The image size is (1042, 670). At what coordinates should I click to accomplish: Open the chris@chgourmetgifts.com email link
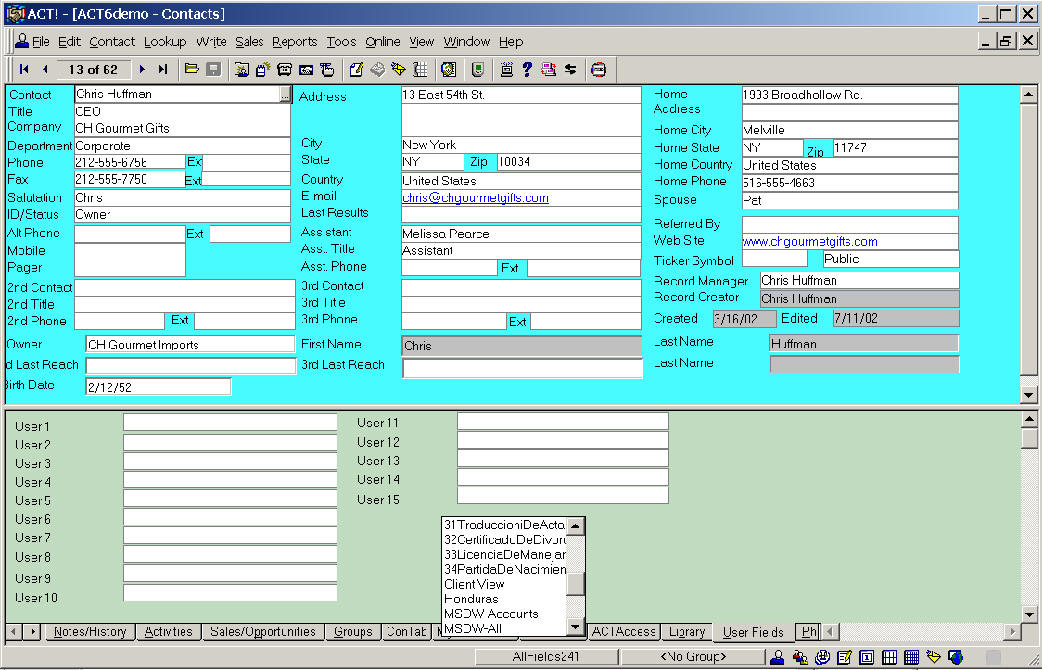coord(475,198)
